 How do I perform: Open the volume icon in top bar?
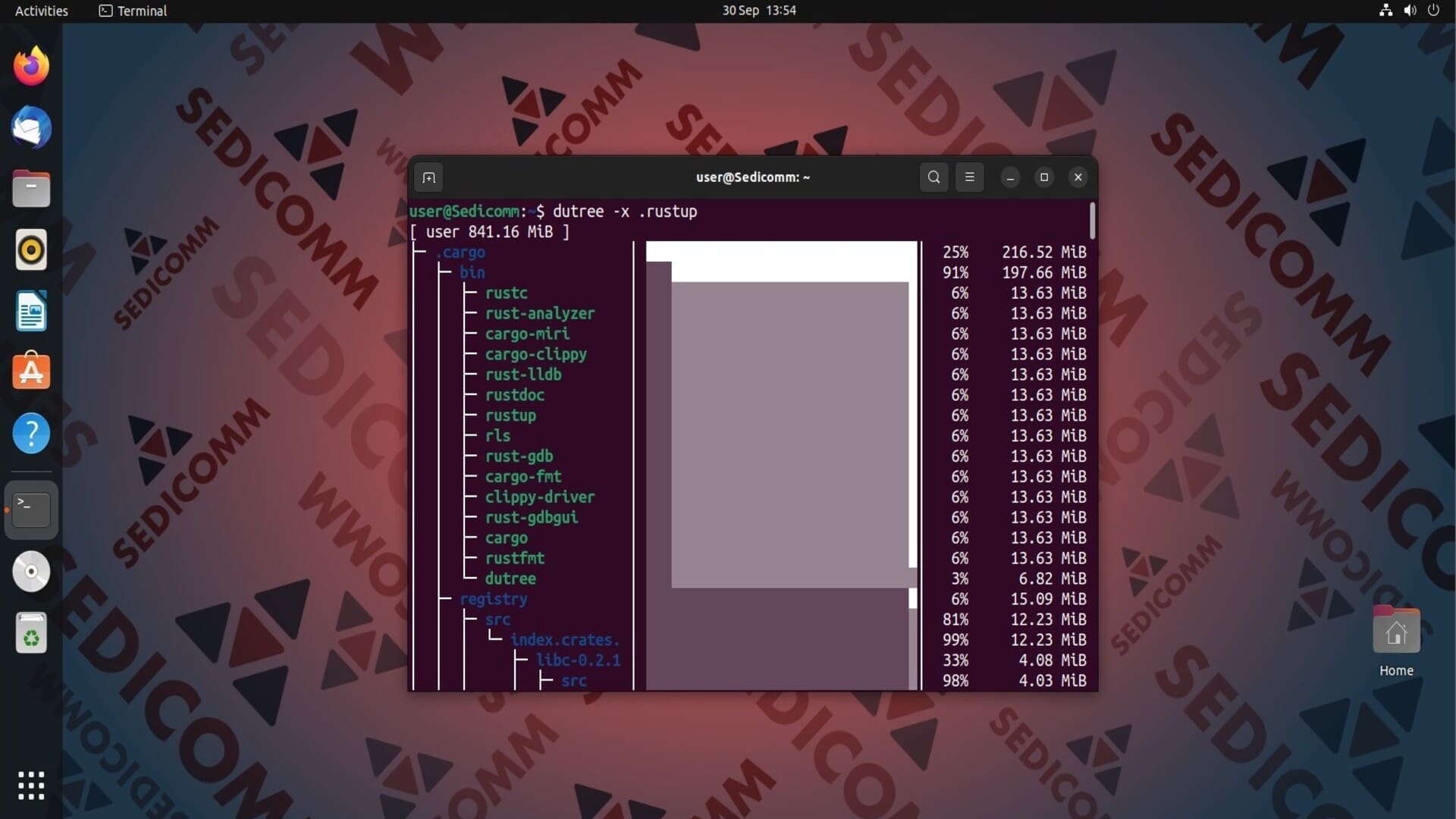click(1410, 11)
